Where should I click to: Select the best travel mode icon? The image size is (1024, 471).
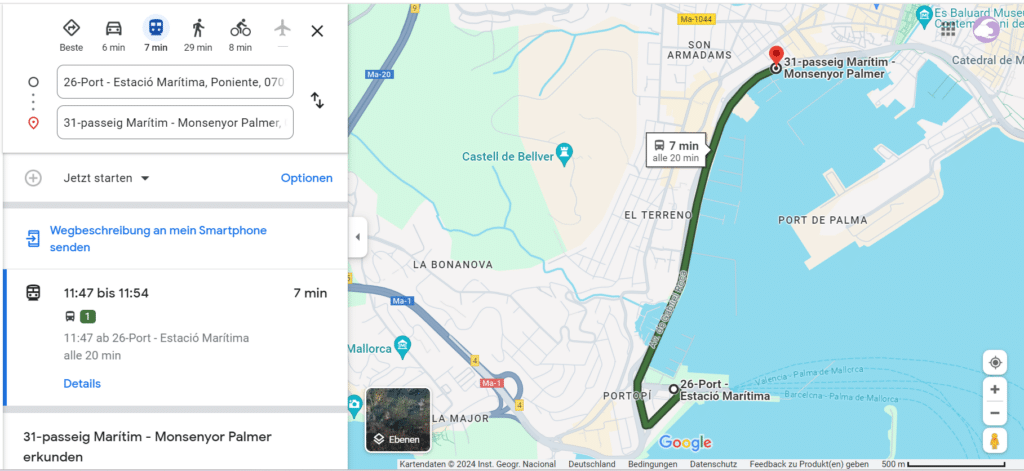click(x=71, y=28)
